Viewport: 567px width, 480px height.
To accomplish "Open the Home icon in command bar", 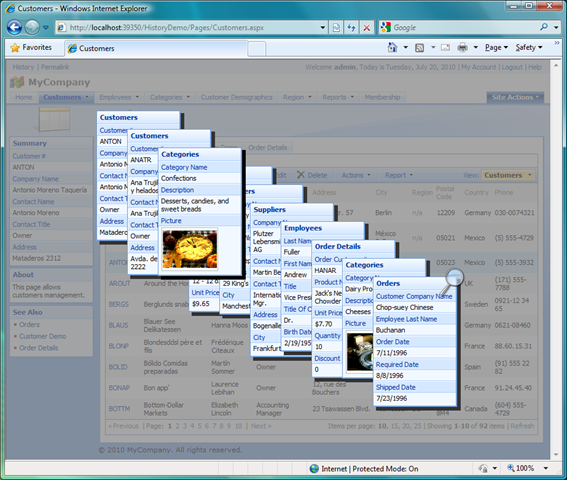I will point(392,47).
